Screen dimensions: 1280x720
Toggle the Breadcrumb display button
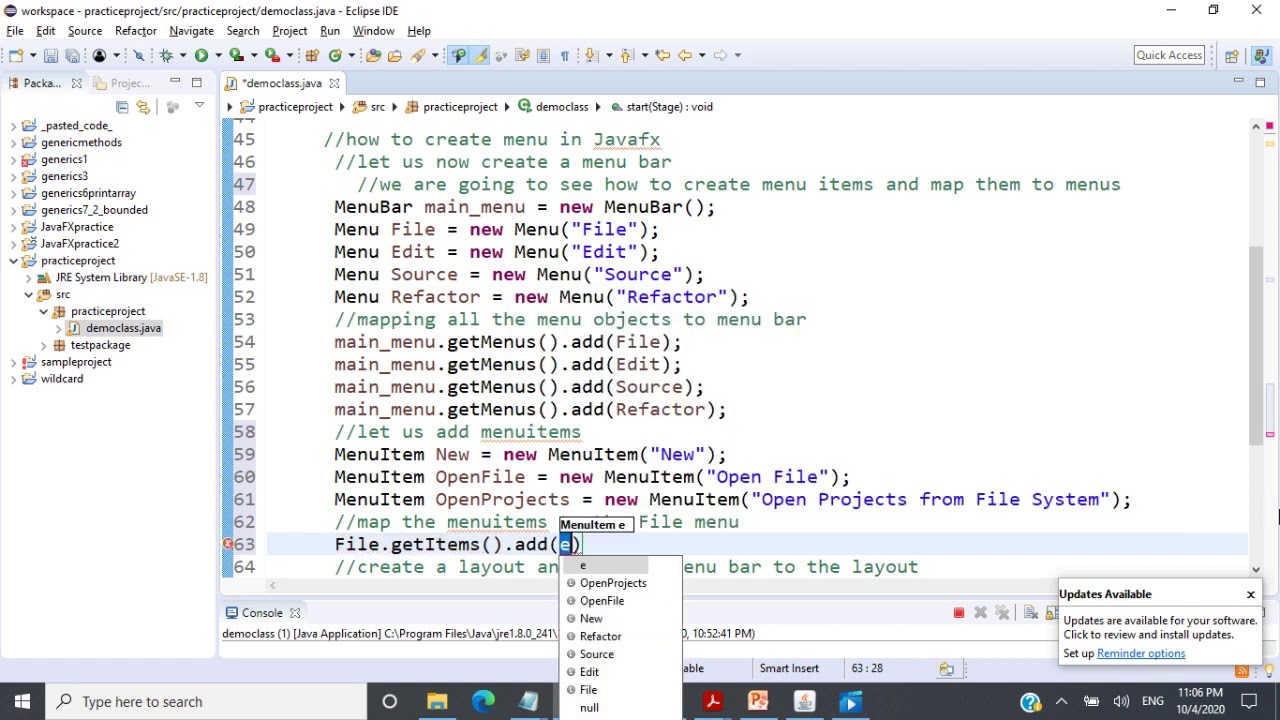(458, 55)
